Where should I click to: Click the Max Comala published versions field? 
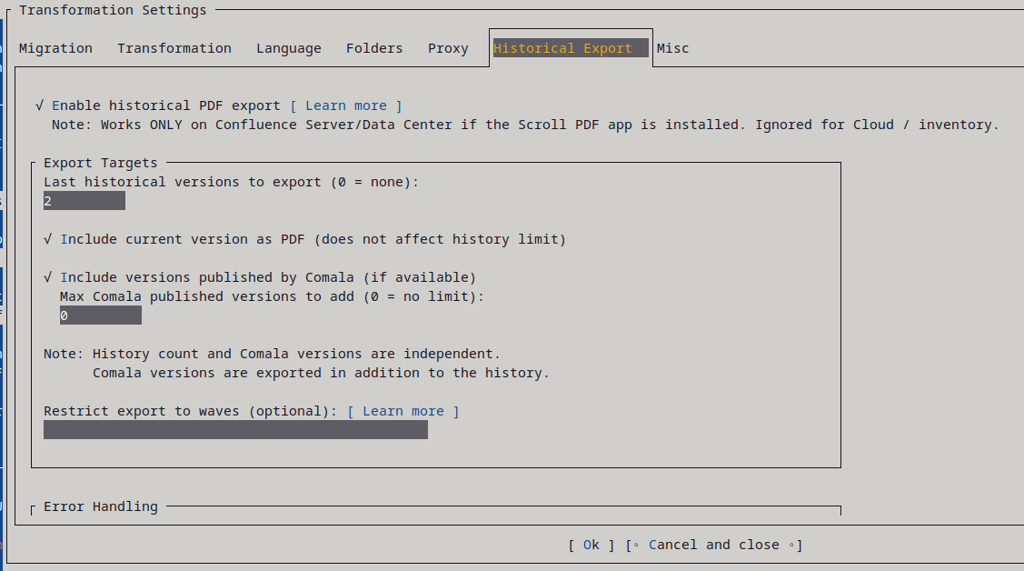click(100, 316)
